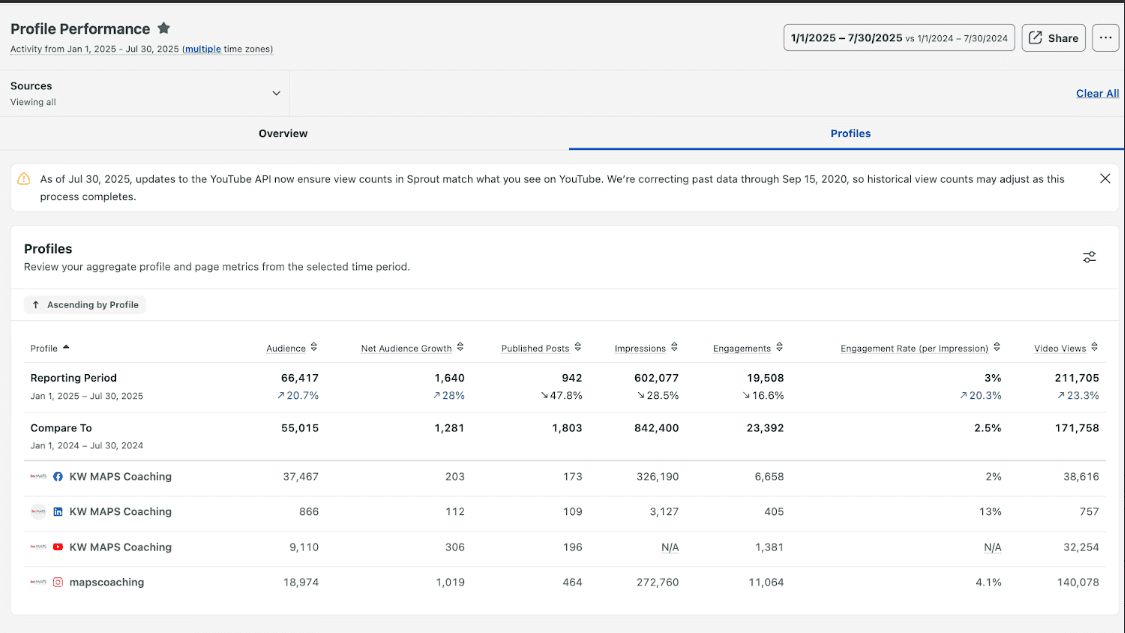Open the three-dot more options menu
This screenshot has height=633, width=1125.
click(x=1105, y=38)
